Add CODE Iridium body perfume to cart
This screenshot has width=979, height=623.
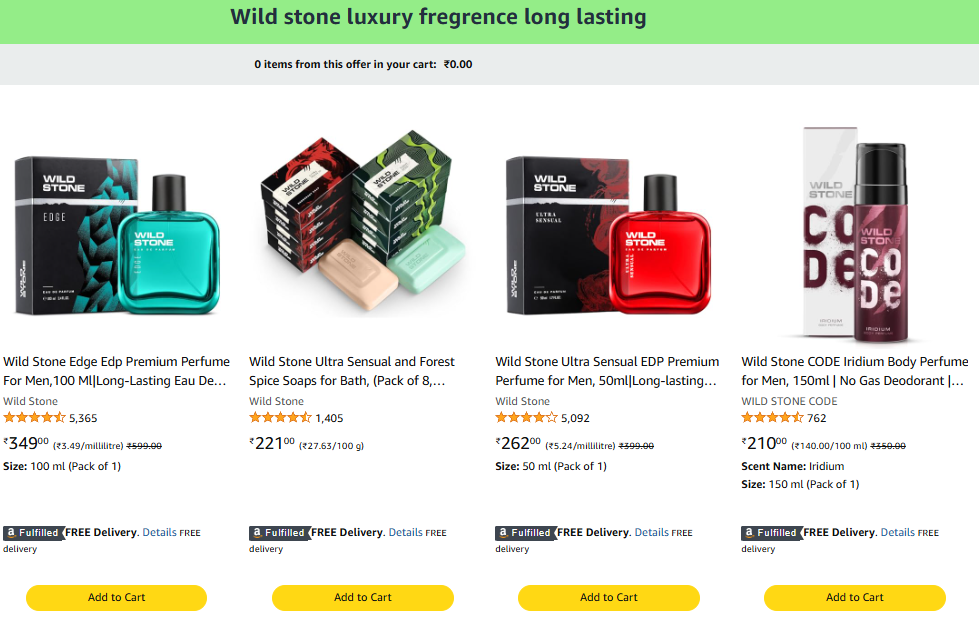click(x=854, y=598)
